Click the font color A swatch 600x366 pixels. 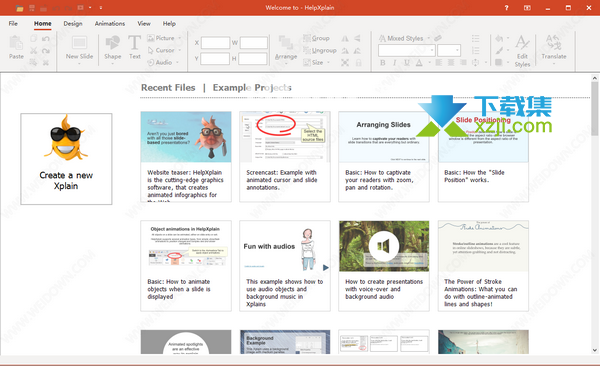pos(419,63)
